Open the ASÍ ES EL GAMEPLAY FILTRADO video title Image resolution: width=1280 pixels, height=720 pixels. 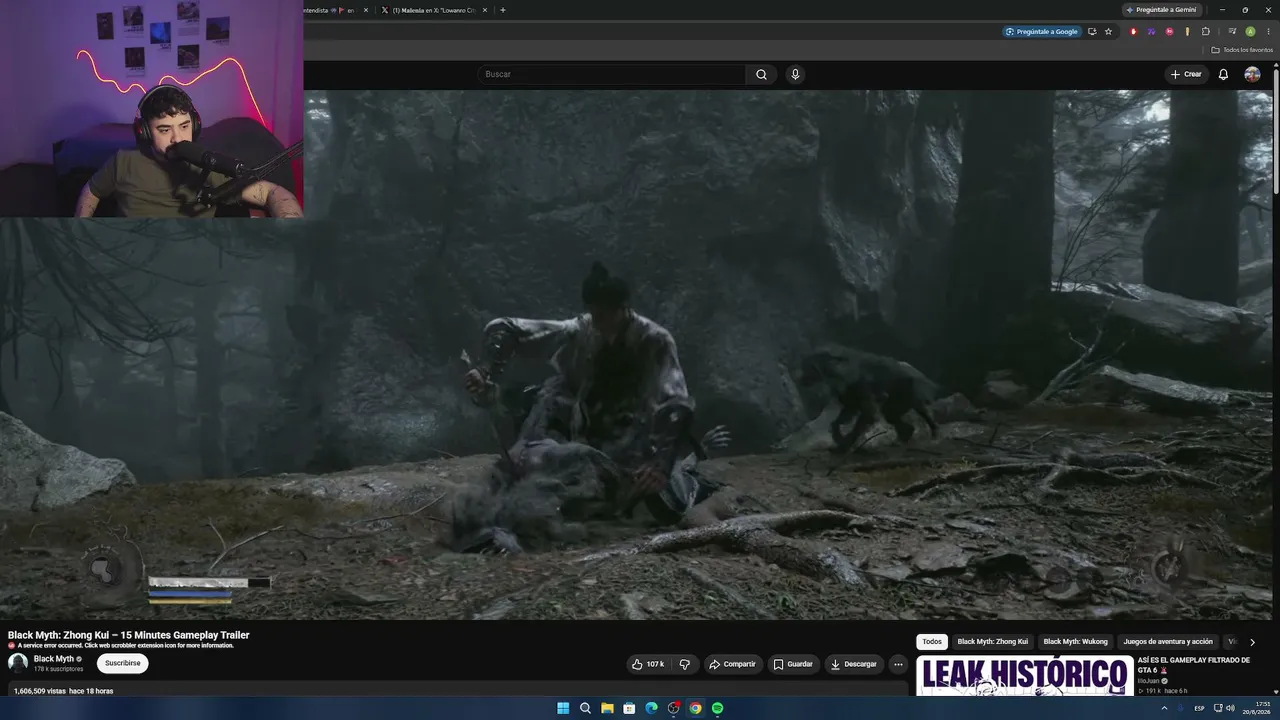pyautogui.click(x=1194, y=665)
